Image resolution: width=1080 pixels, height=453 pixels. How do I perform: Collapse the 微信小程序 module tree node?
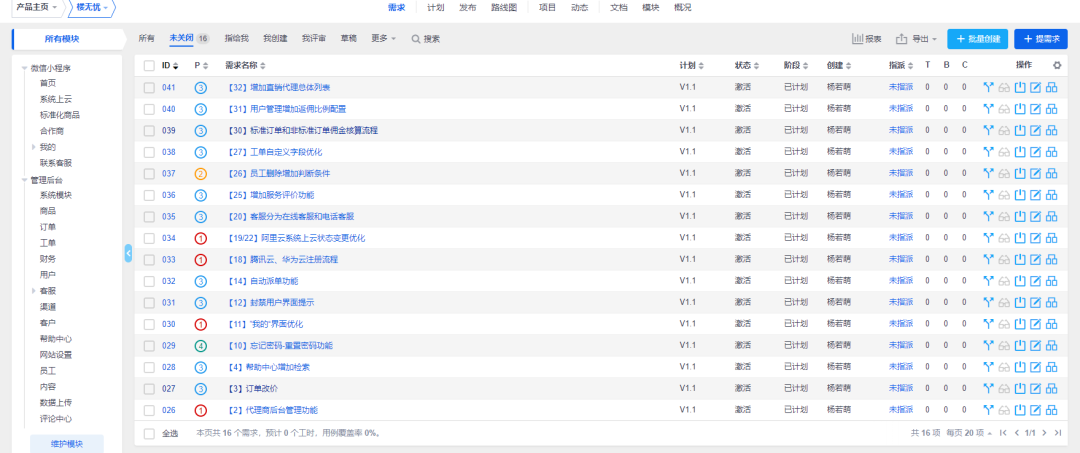(x=25, y=68)
